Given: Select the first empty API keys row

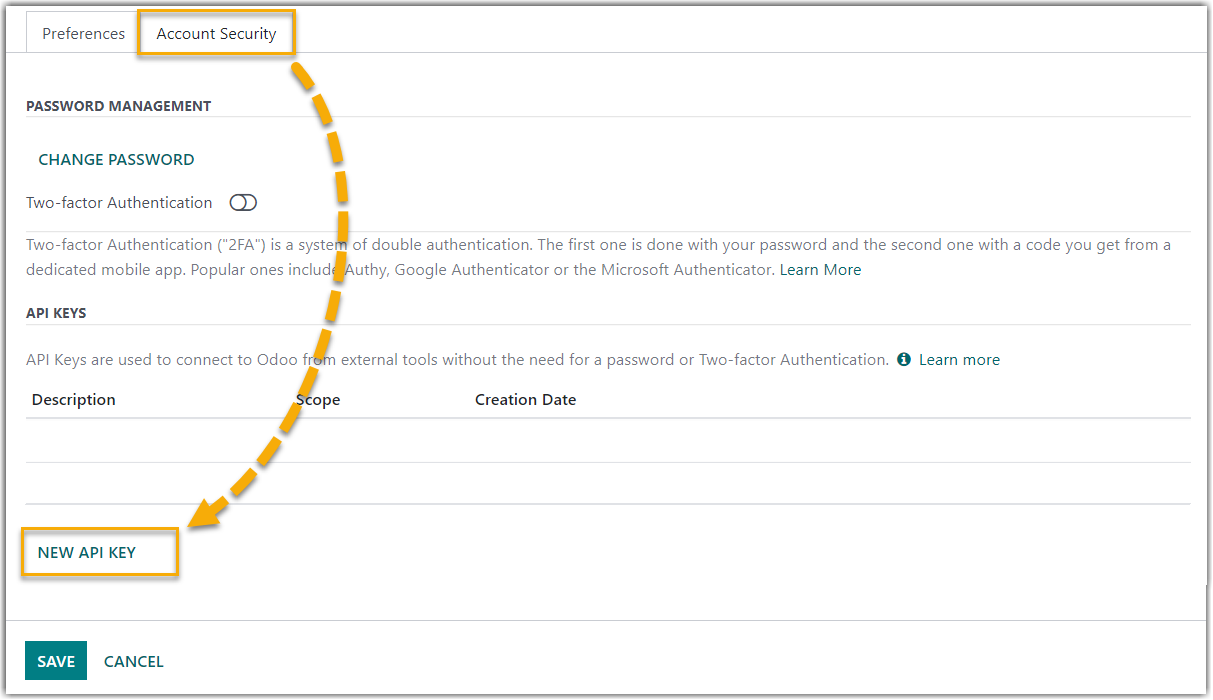Looking at the screenshot, I should point(607,440).
